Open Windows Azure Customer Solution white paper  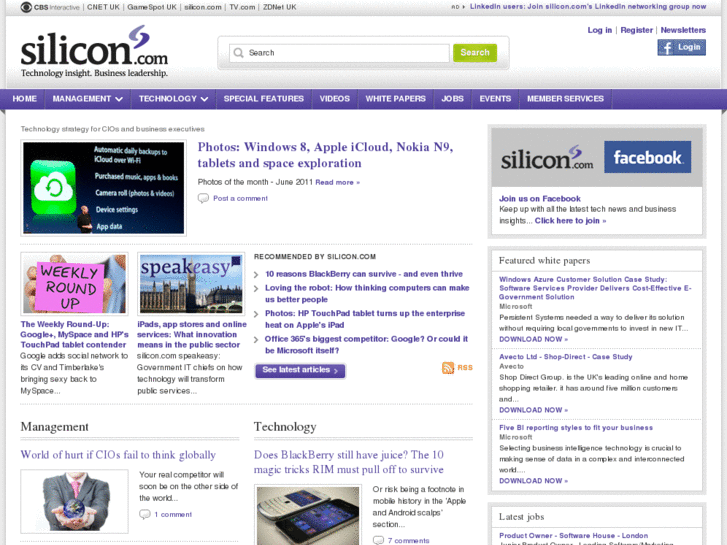(595, 288)
